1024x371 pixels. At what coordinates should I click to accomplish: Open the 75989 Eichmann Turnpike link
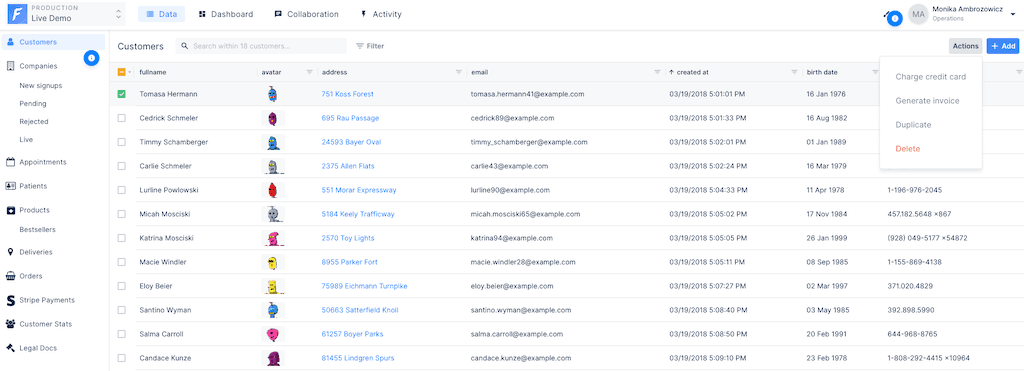point(364,286)
